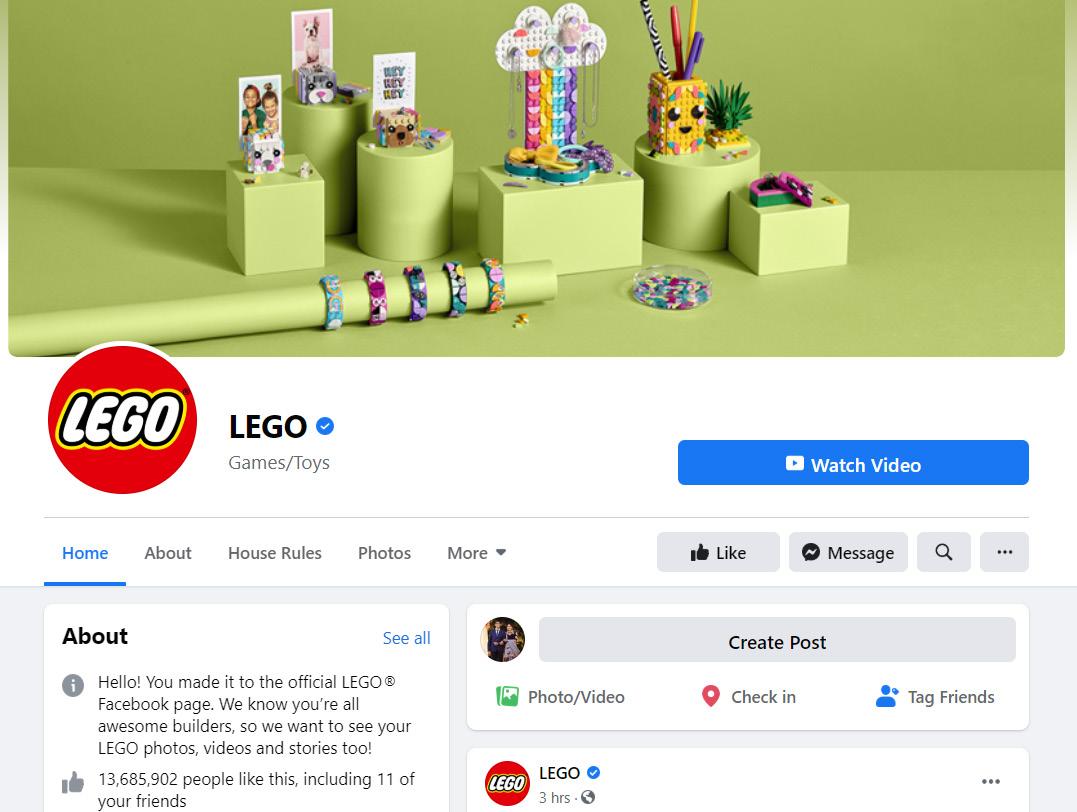This screenshot has height=812, width=1077.
Task: Click the blue verified badge beside LEGO title
Action: (325, 427)
